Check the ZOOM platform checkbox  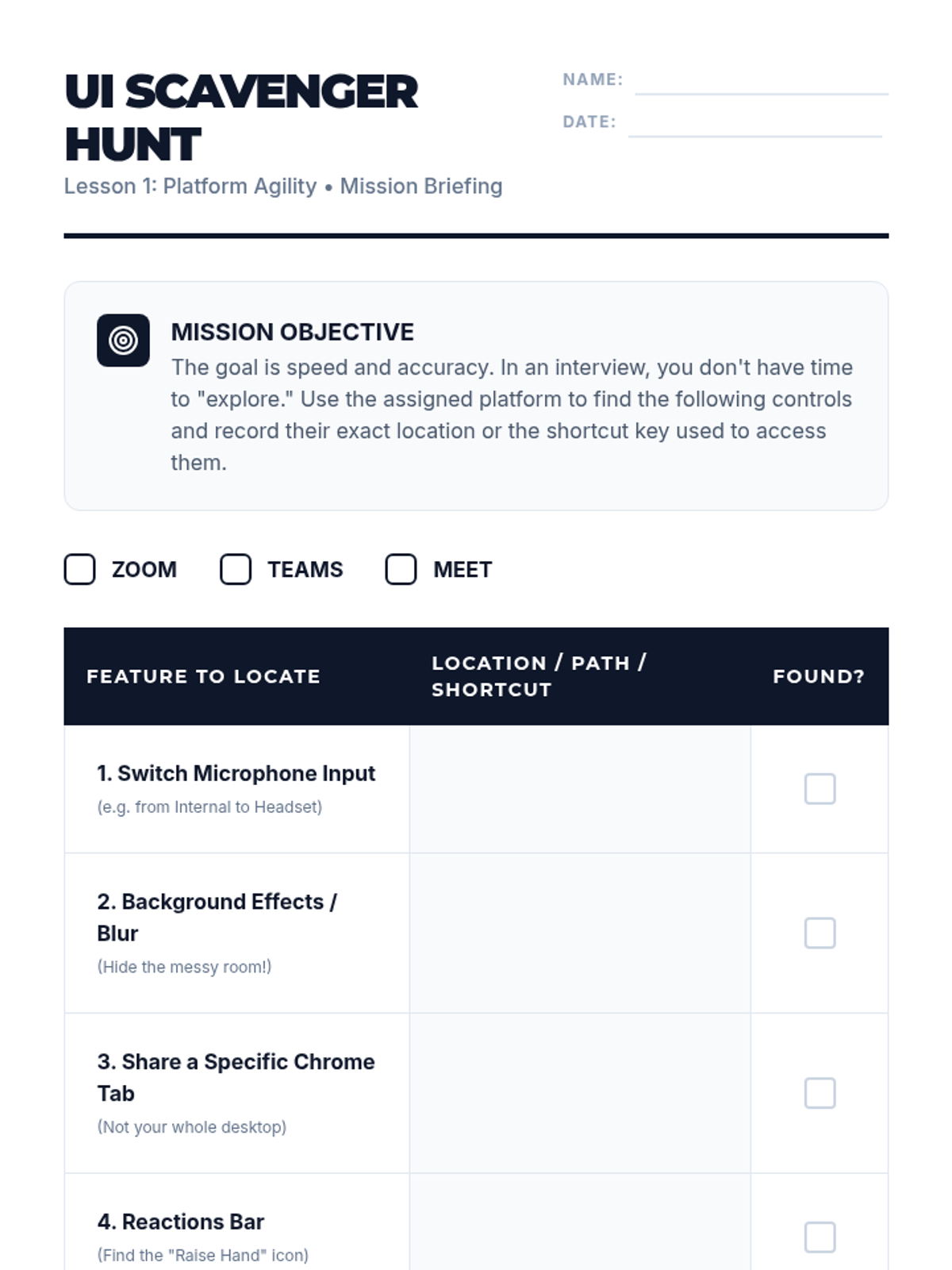[x=79, y=569]
